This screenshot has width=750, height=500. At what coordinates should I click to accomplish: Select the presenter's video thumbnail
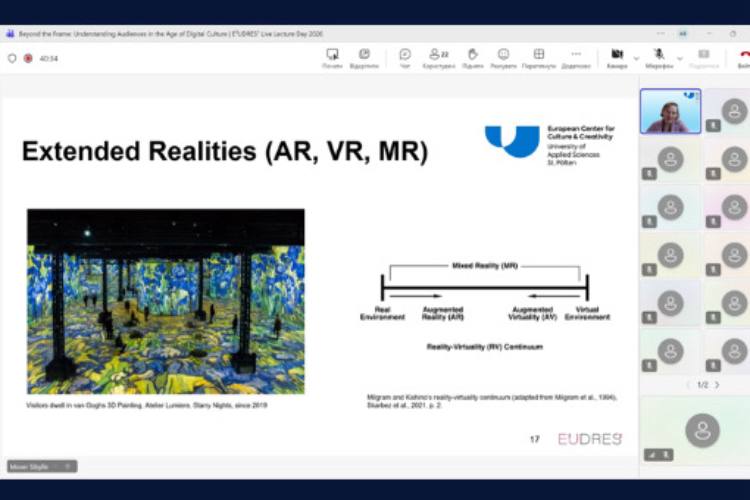(670, 111)
